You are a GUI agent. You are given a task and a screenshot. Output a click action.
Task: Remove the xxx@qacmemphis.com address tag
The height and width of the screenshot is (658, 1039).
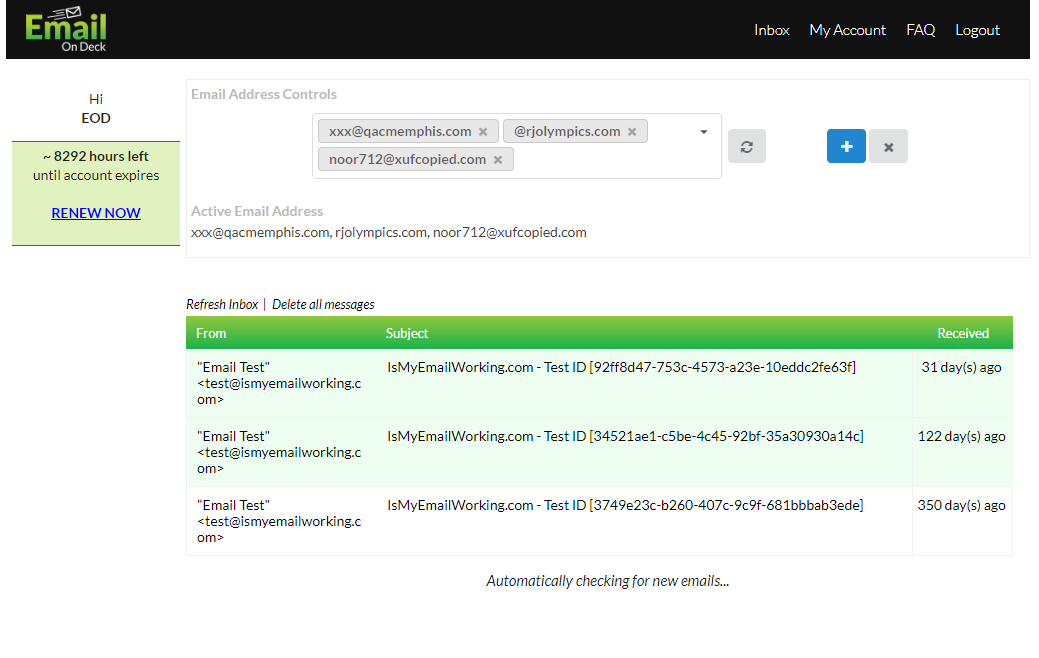(x=483, y=132)
